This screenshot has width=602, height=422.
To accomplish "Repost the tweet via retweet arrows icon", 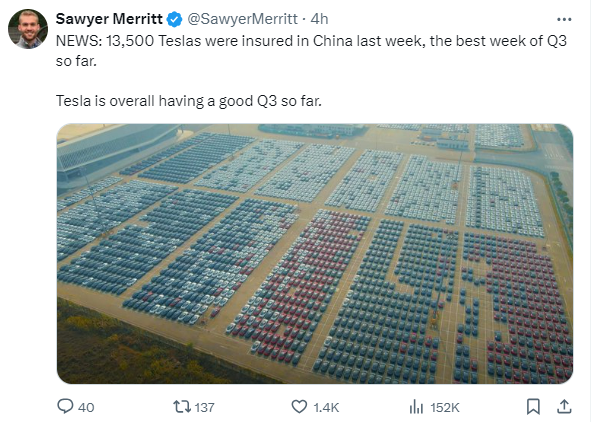I will pyautogui.click(x=182, y=406).
